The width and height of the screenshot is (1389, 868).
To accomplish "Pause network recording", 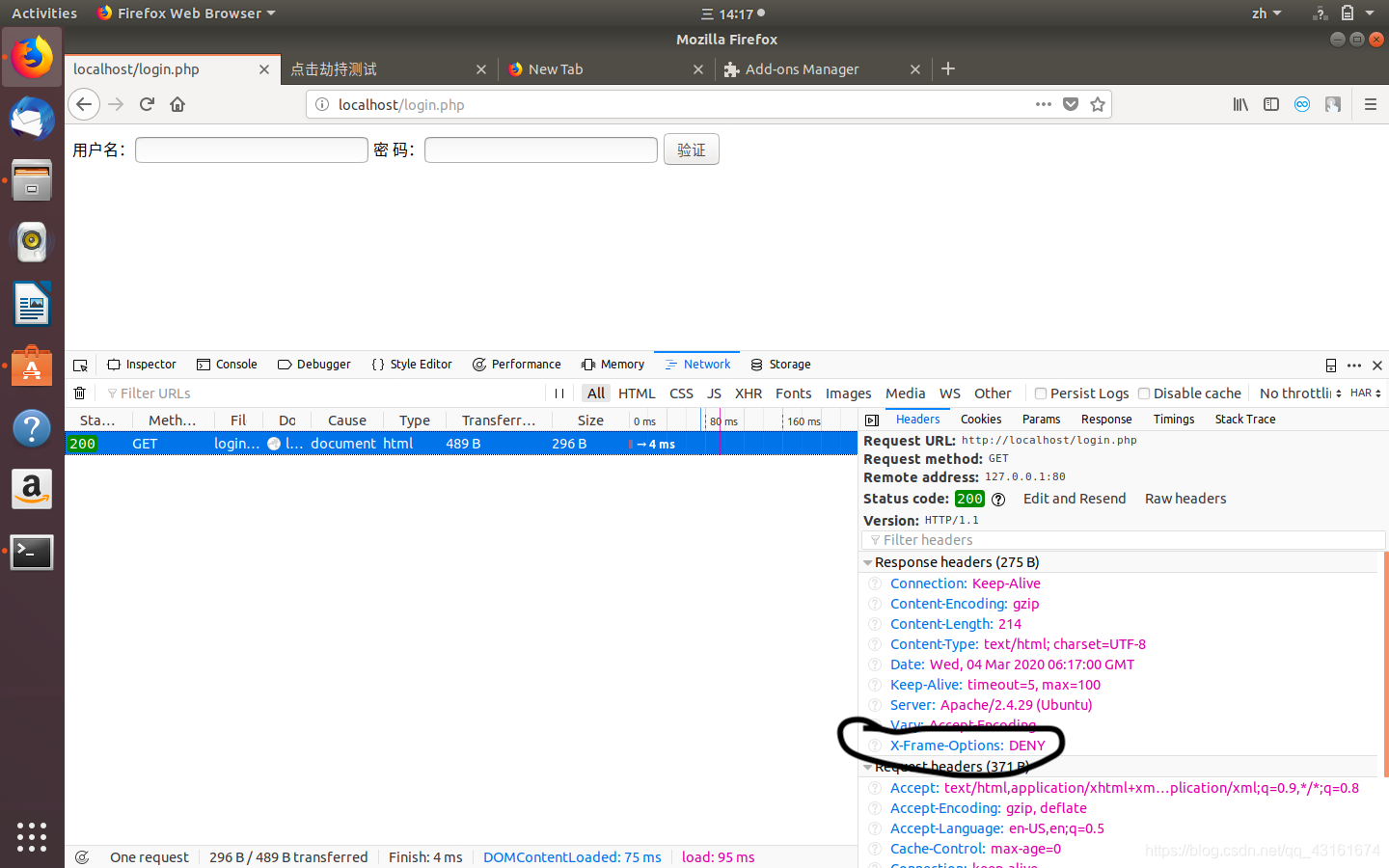I will [559, 393].
